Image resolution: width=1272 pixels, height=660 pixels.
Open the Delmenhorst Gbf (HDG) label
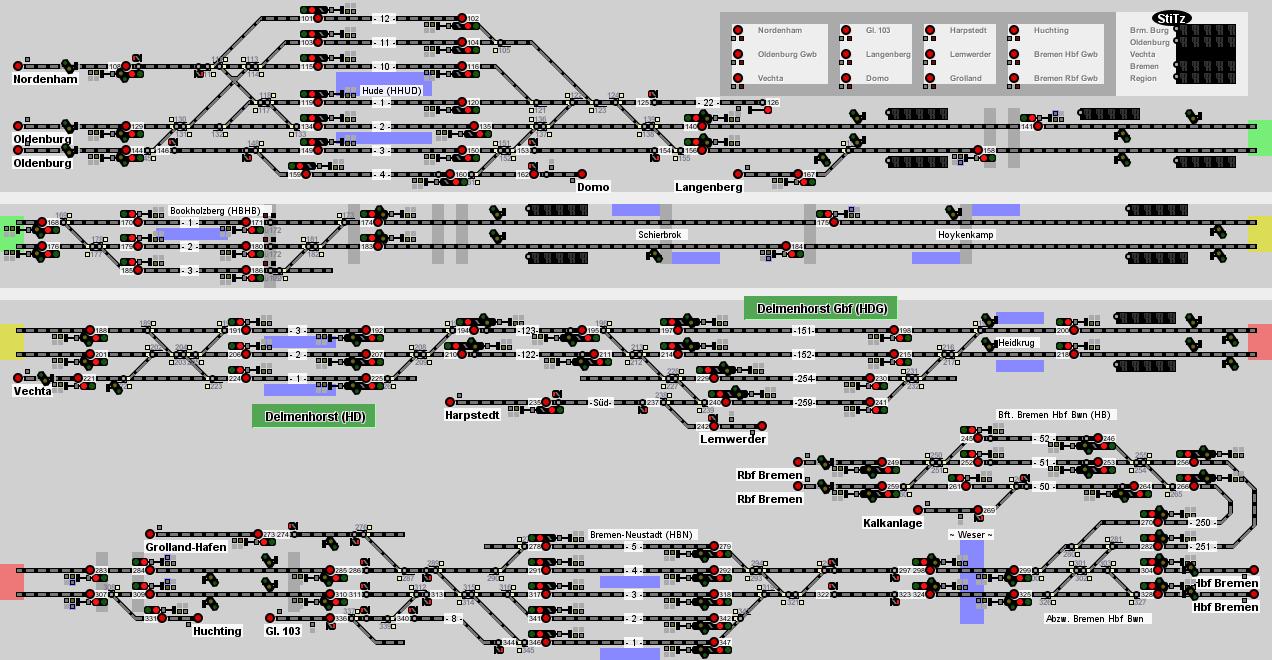[820, 308]
